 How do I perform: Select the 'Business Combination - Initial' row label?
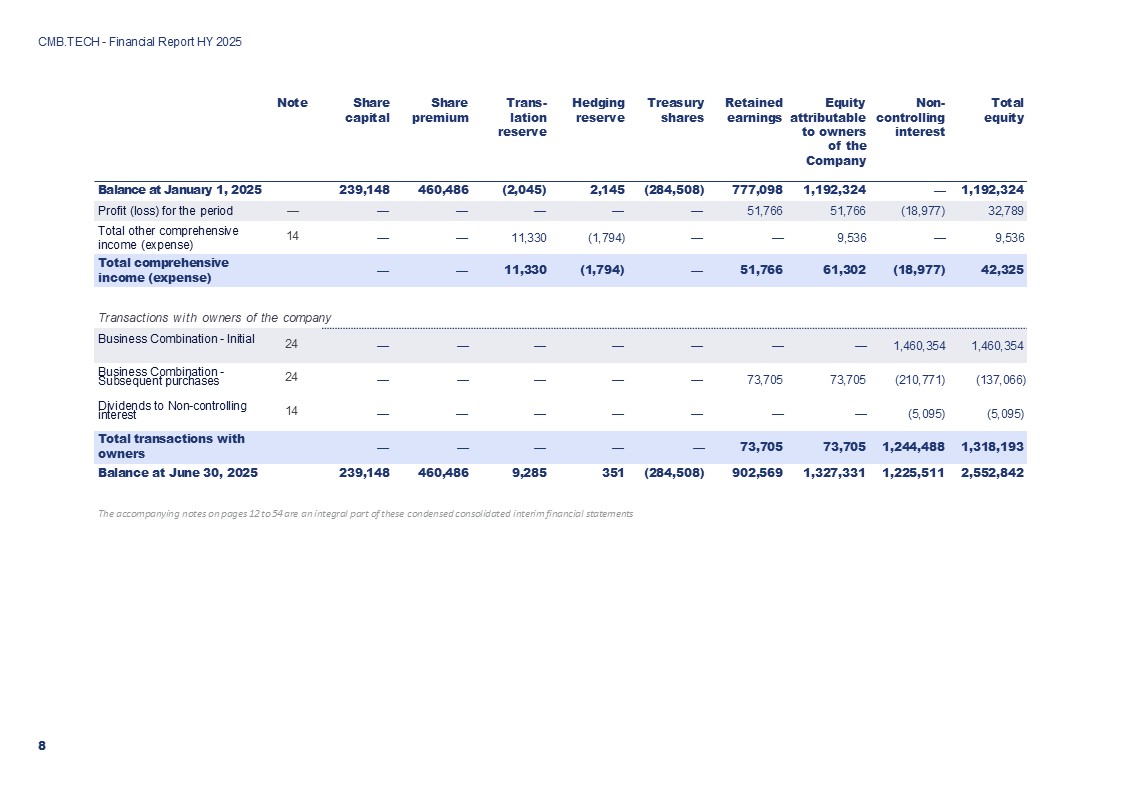click(x=176, y=338)
